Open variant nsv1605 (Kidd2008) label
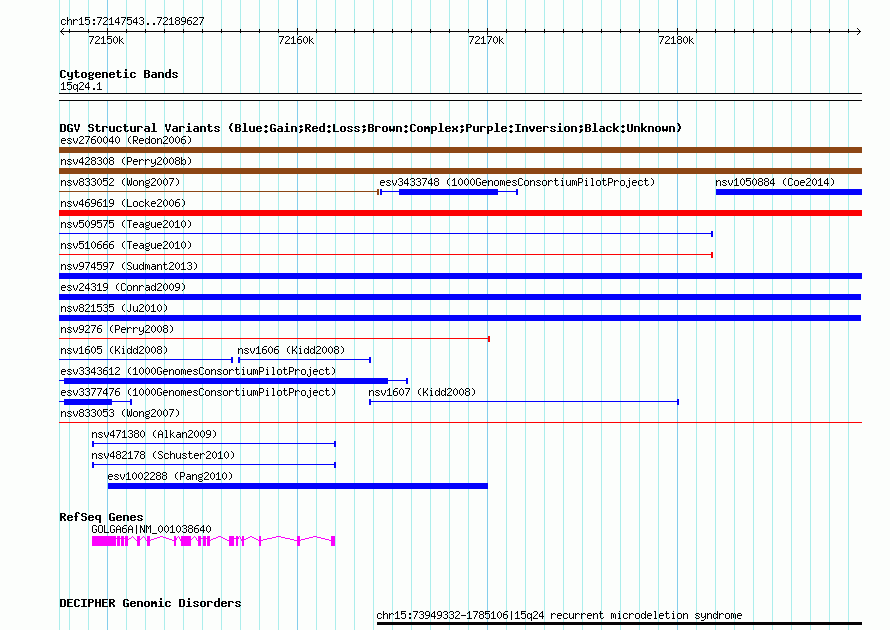Viewport: 890px width, 630px height. coord(114,350)
